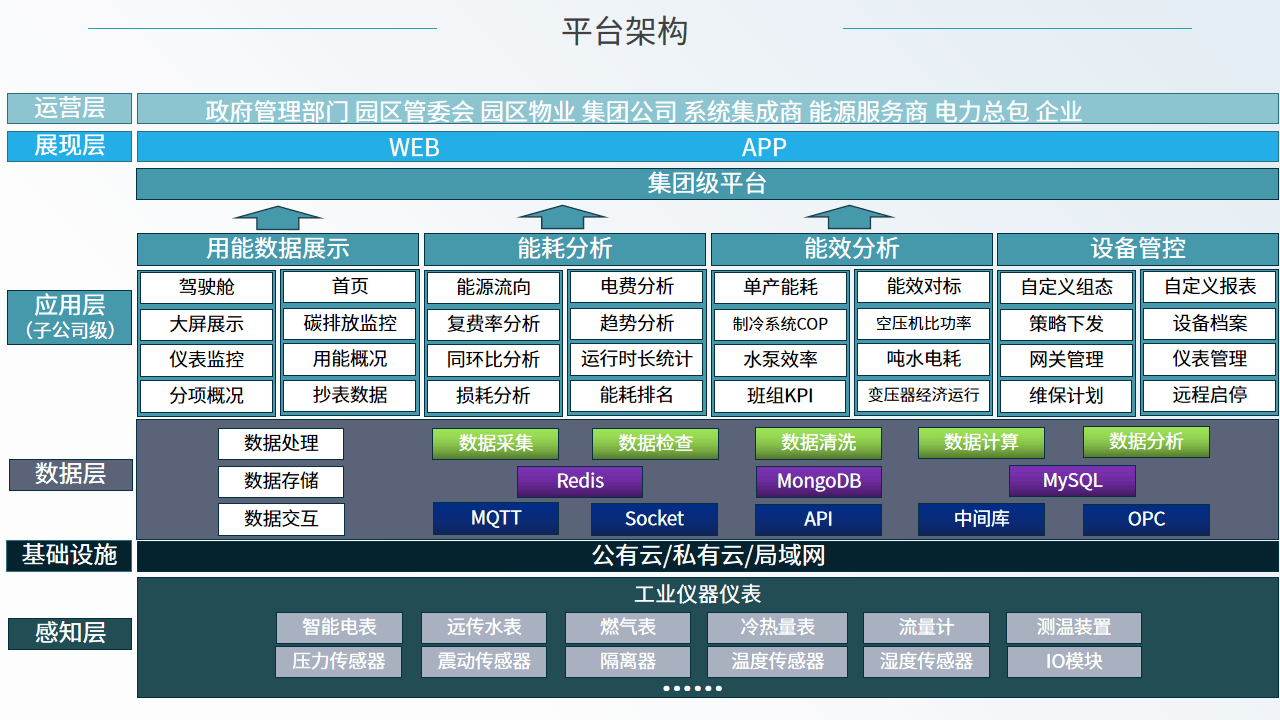Click the 燃气表 device box
Image resolution: width=1280 pixels, height=720 pixels.
[x=628, y=628]
